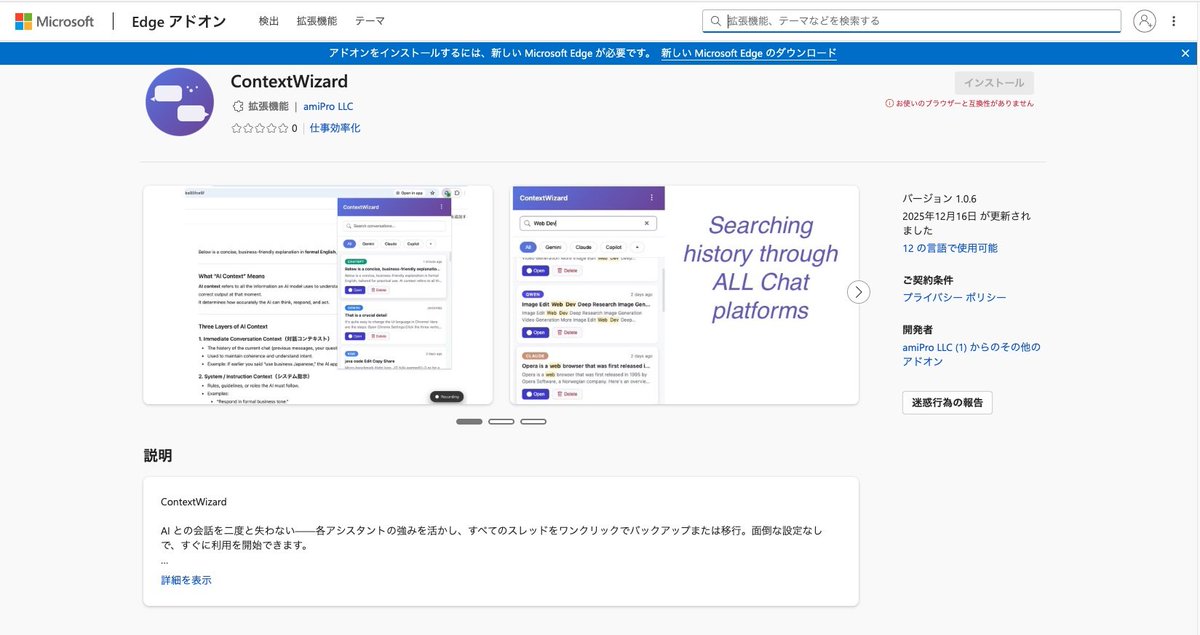Click the インストール button
This screenshot has height=635, width=1200.
994,83
